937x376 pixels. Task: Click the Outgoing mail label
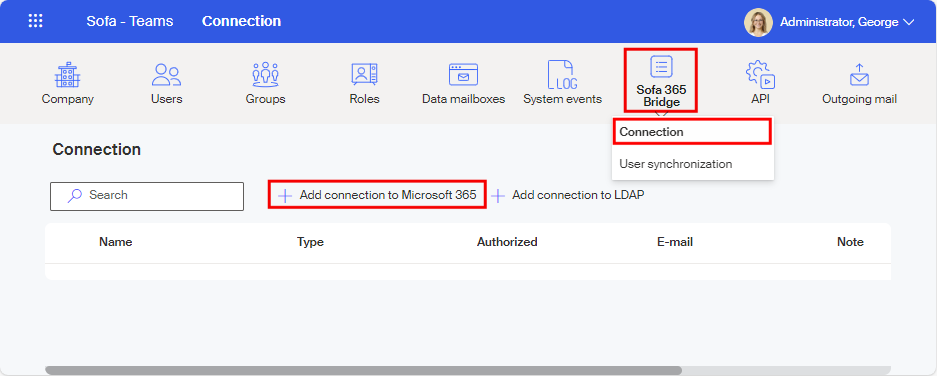point(859,99)
